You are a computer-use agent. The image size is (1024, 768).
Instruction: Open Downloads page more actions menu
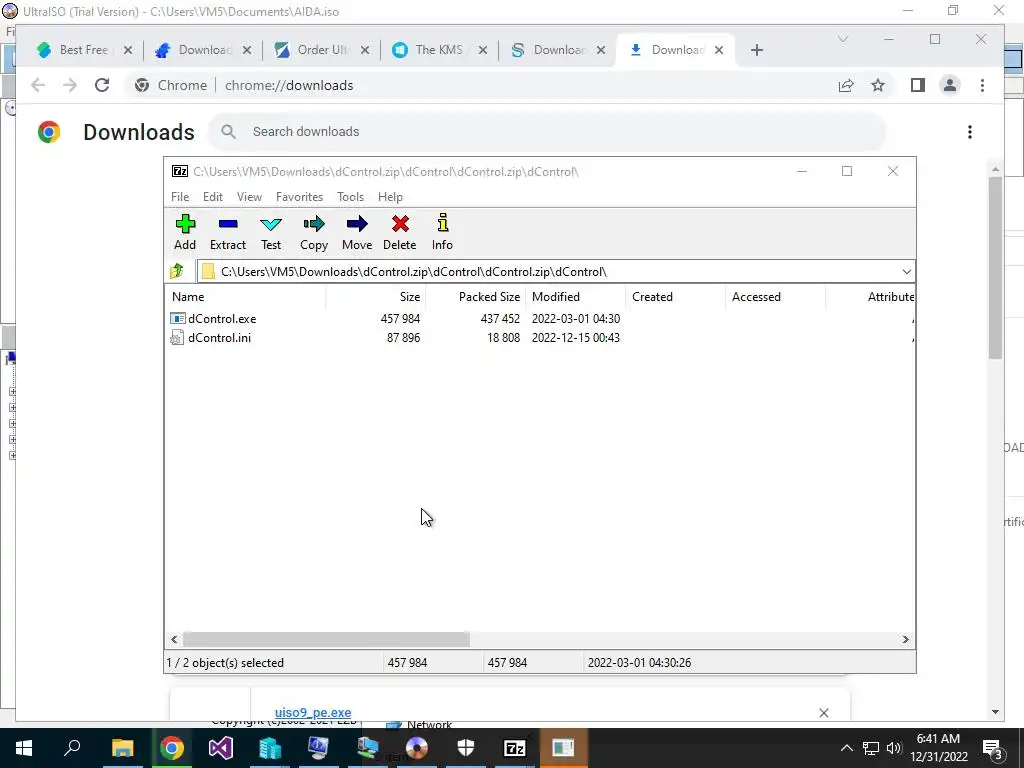coord(970,132)
